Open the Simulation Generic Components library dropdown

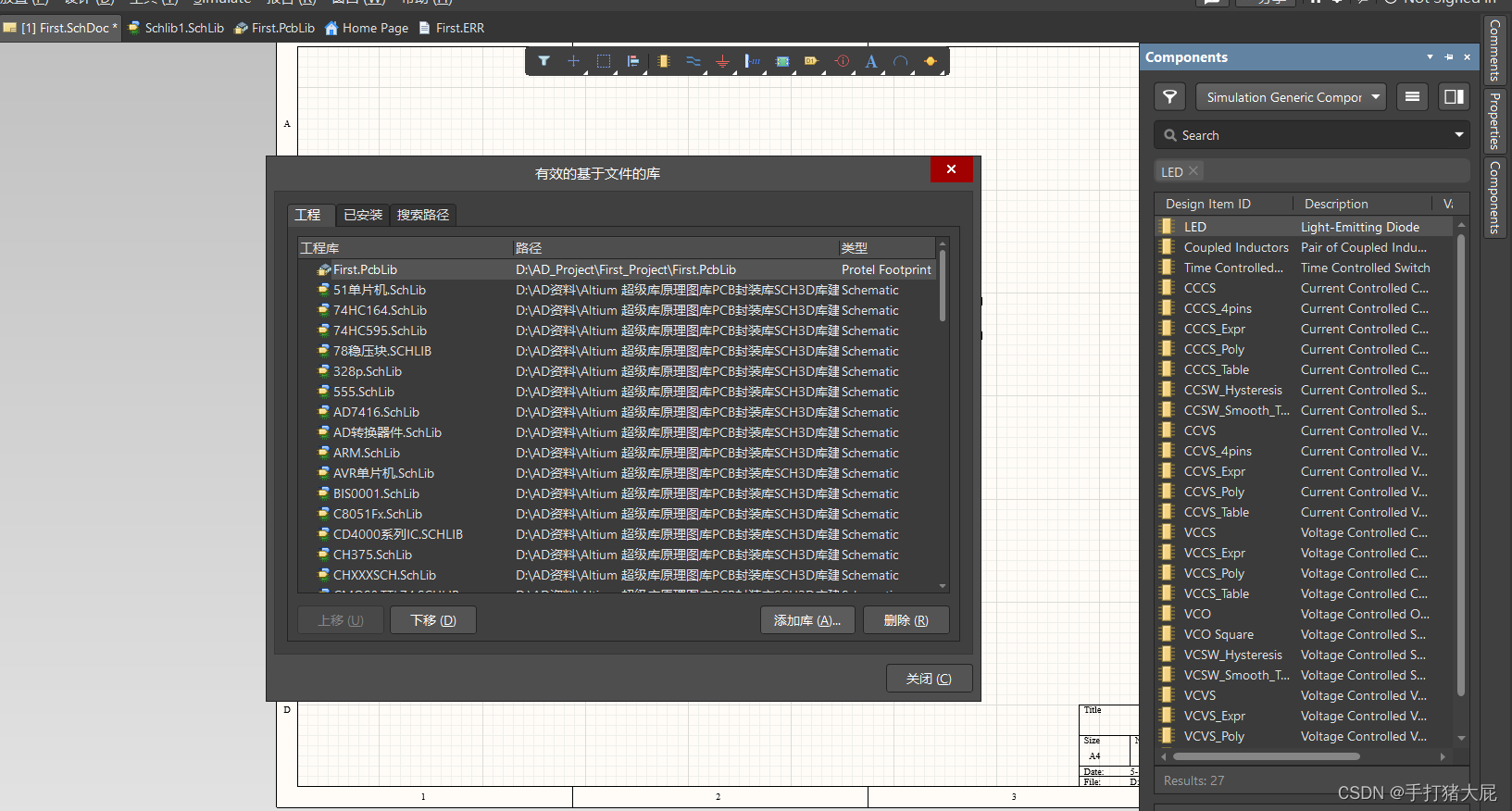click(x=1291, y=96)
